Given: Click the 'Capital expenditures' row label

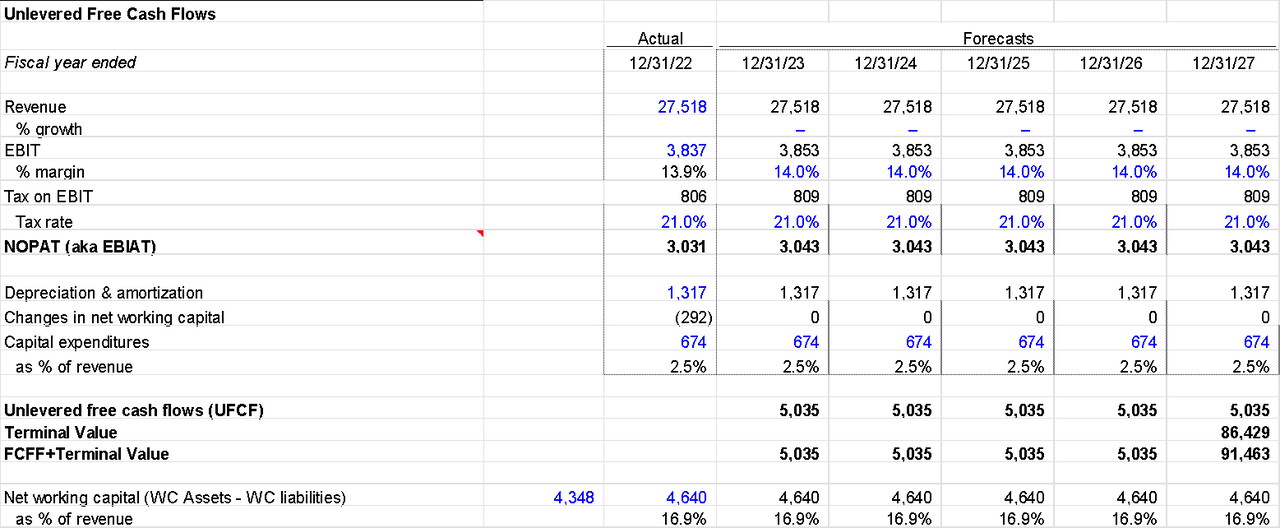Looking at the screenshot, I should (77, 342).
